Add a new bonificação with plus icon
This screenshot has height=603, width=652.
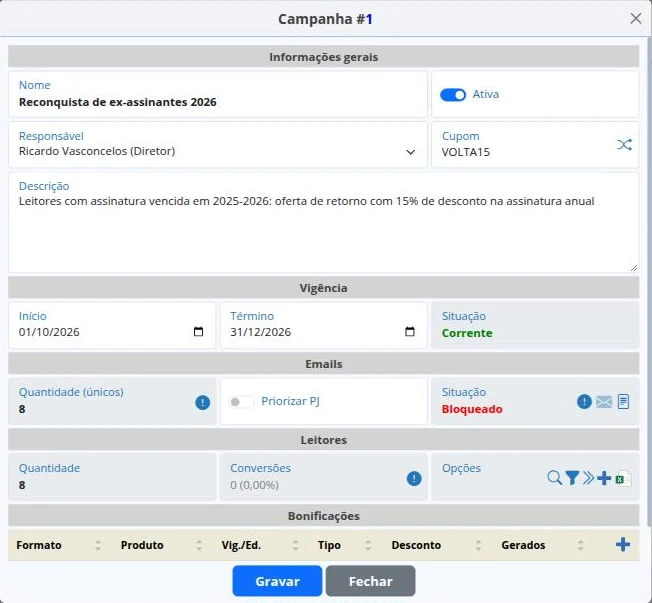pyautogui.click(x=622, y=544)
